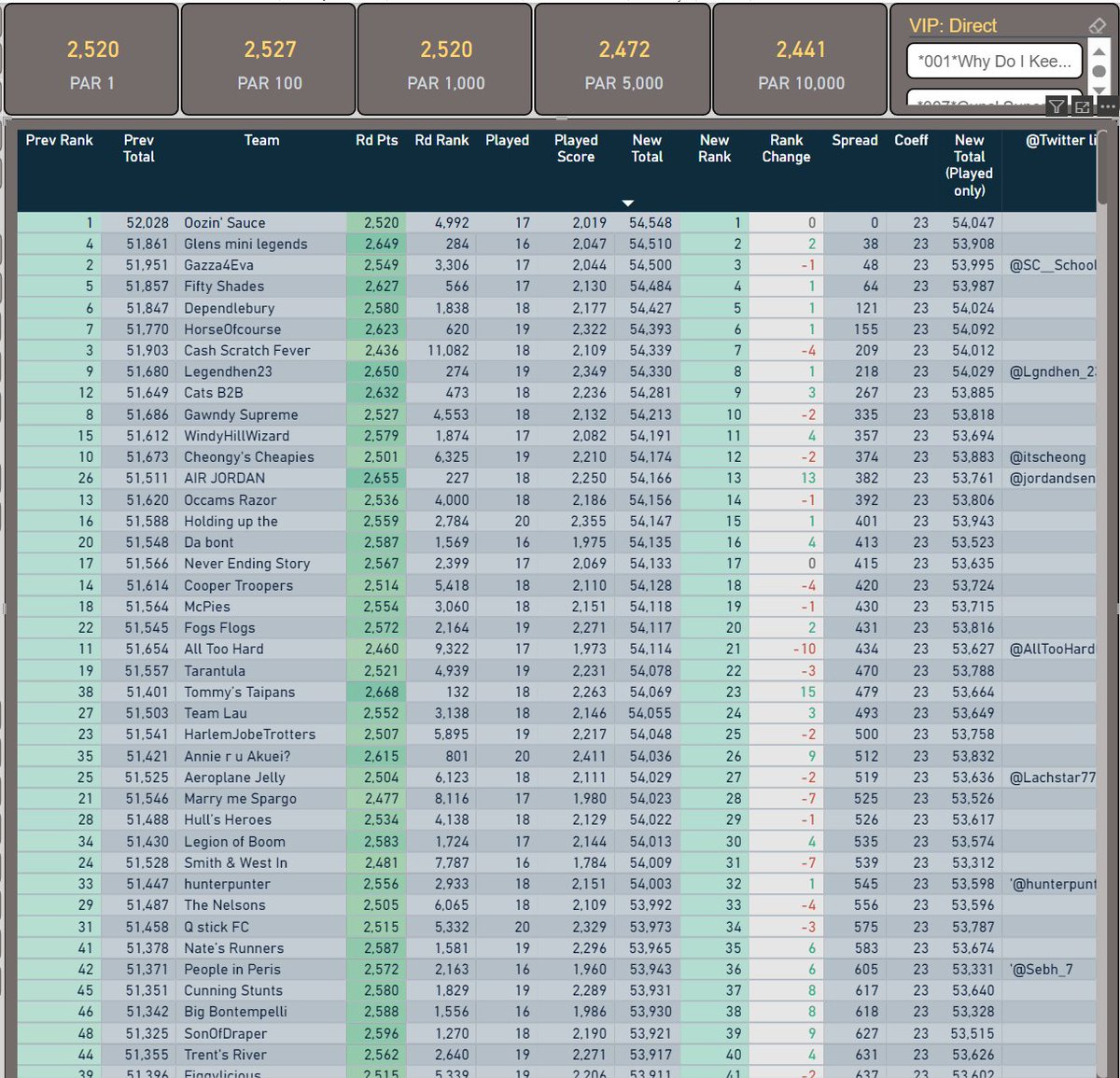Clear VIP slicer selections using eraser icon
This screenshot has height=1078, width=1120.
[x=1098, y=25]
